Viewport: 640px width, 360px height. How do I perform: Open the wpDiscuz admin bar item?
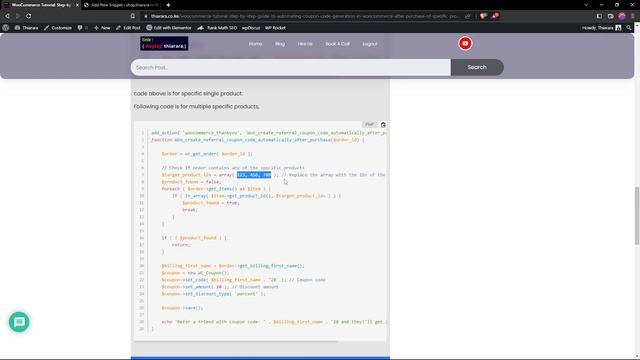[x=251, y=28]
